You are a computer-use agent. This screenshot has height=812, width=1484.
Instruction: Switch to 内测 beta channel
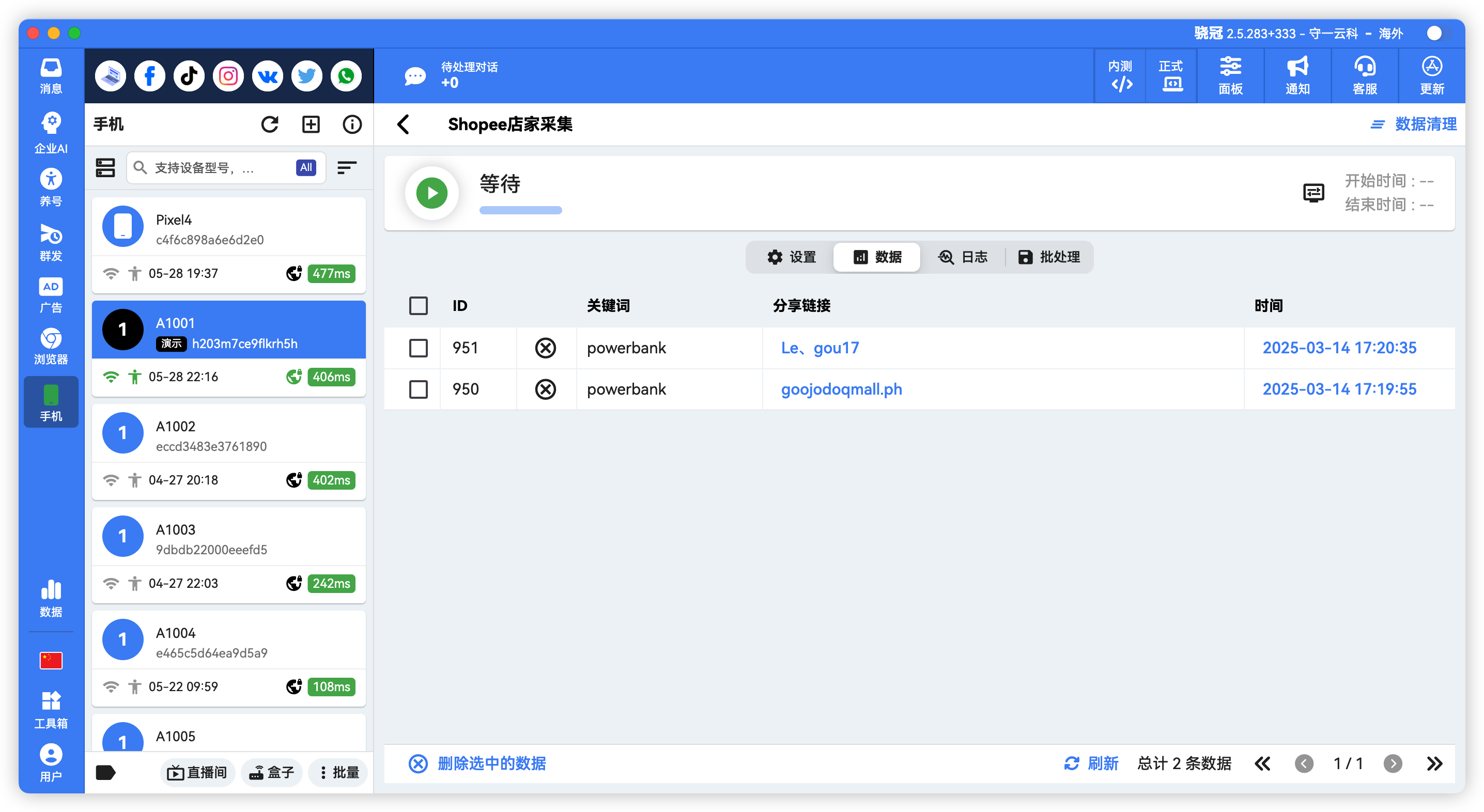(x=1120, y=76)
